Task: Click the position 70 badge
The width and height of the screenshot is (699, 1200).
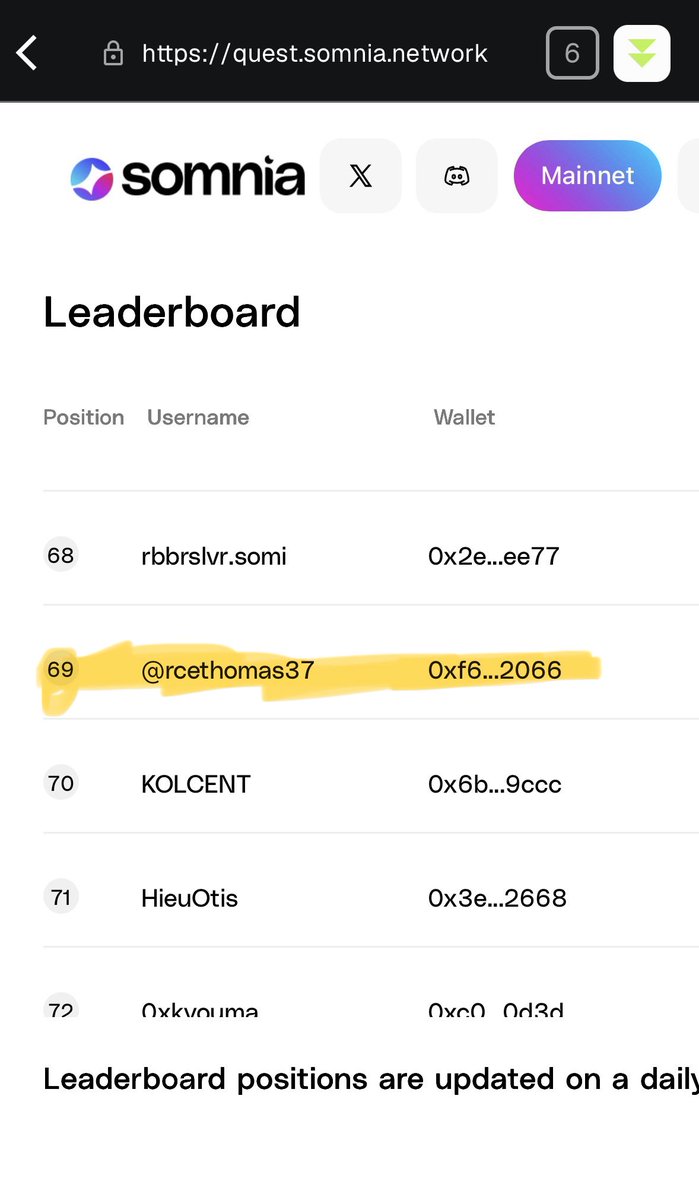Action: pyautogui.click(x=61, y=783)
